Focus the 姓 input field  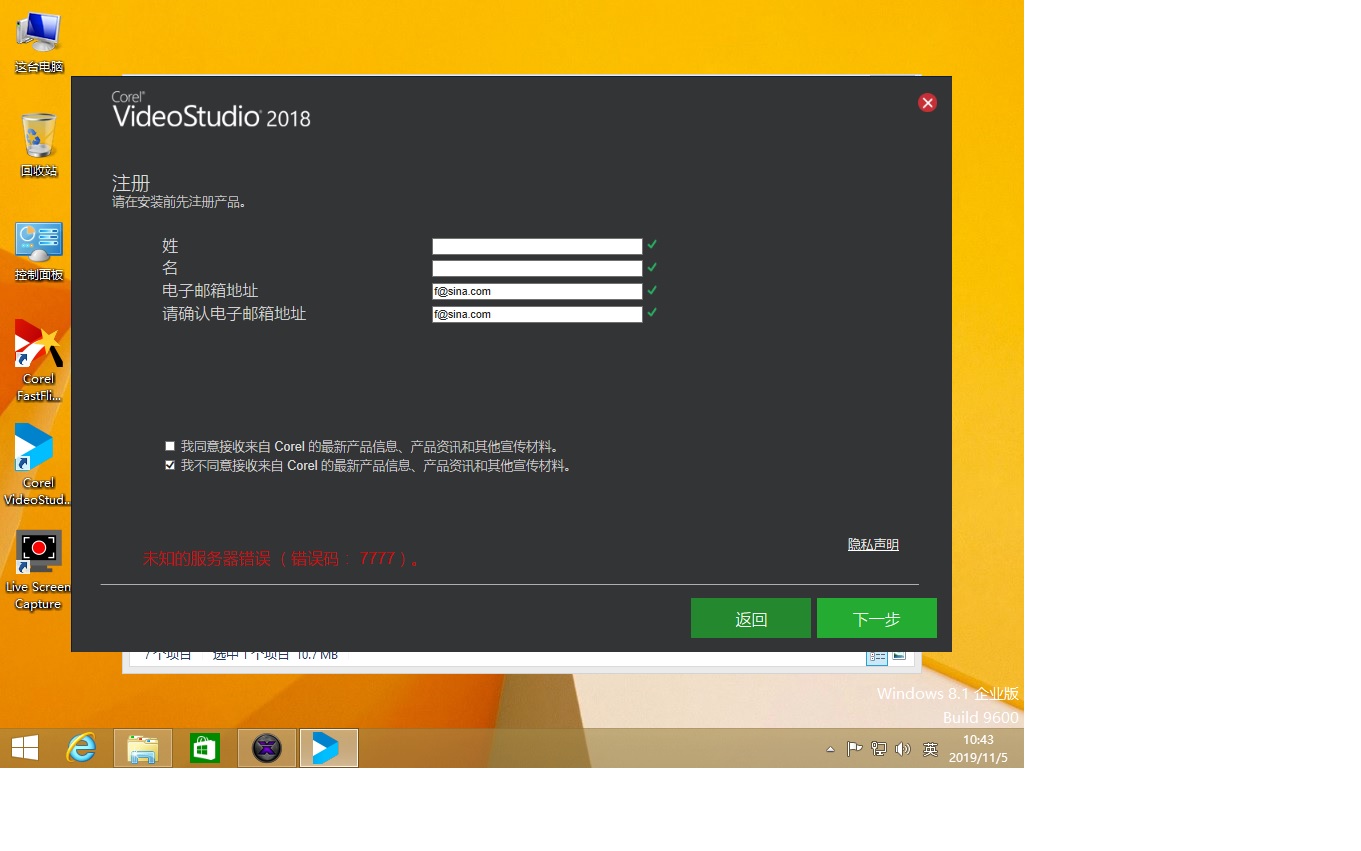[537, 246]
